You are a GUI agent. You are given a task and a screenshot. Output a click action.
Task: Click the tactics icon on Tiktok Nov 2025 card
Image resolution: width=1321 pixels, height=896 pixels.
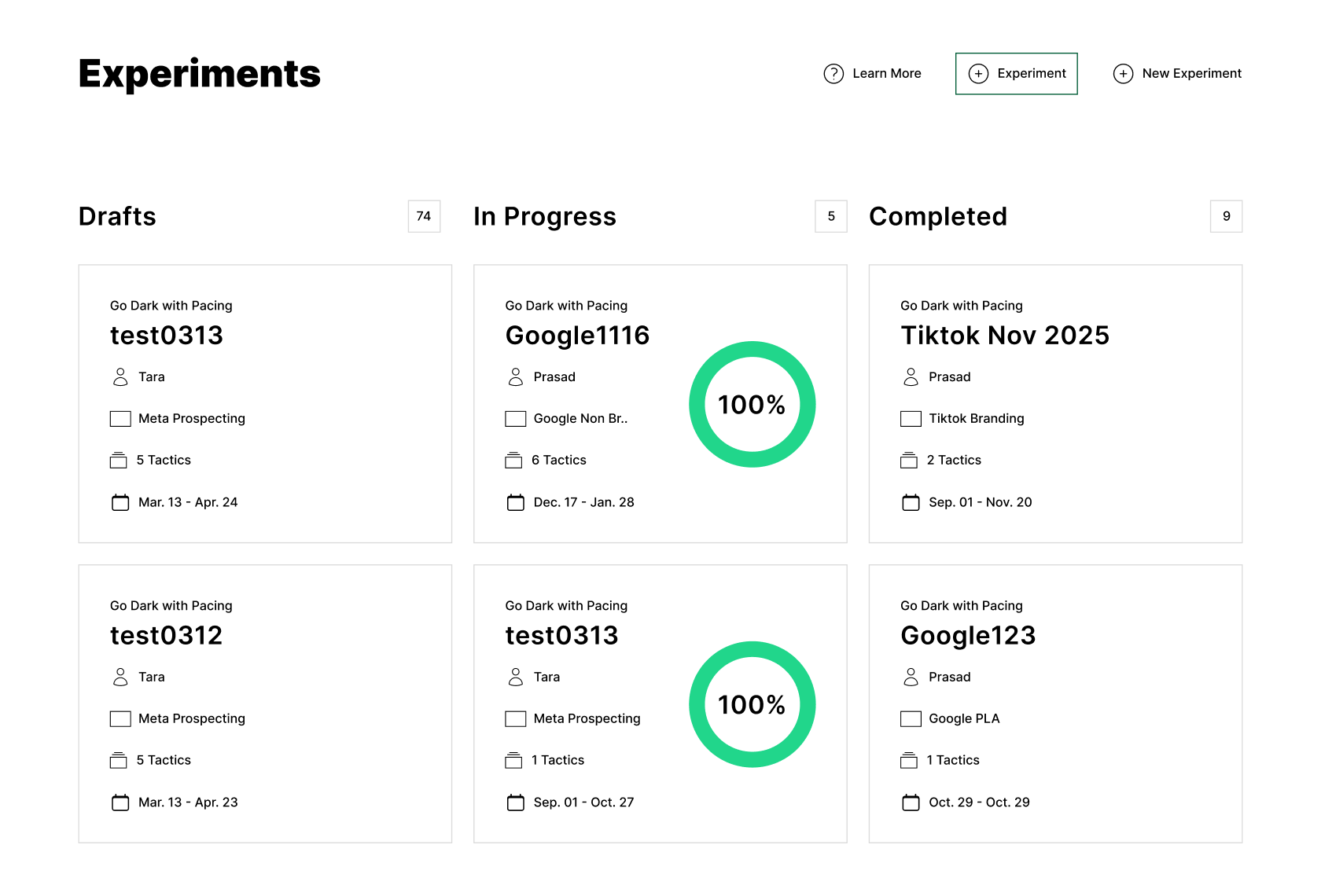911,460
